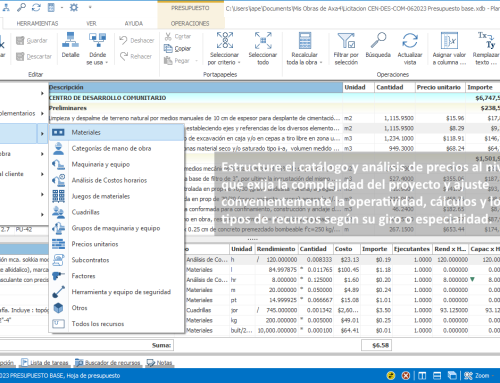This screenshot has height=383, width=500.
Task: Select CENTRO DE DESARROLLO COMUNITARIO row
Action: [x=274, y=98]
